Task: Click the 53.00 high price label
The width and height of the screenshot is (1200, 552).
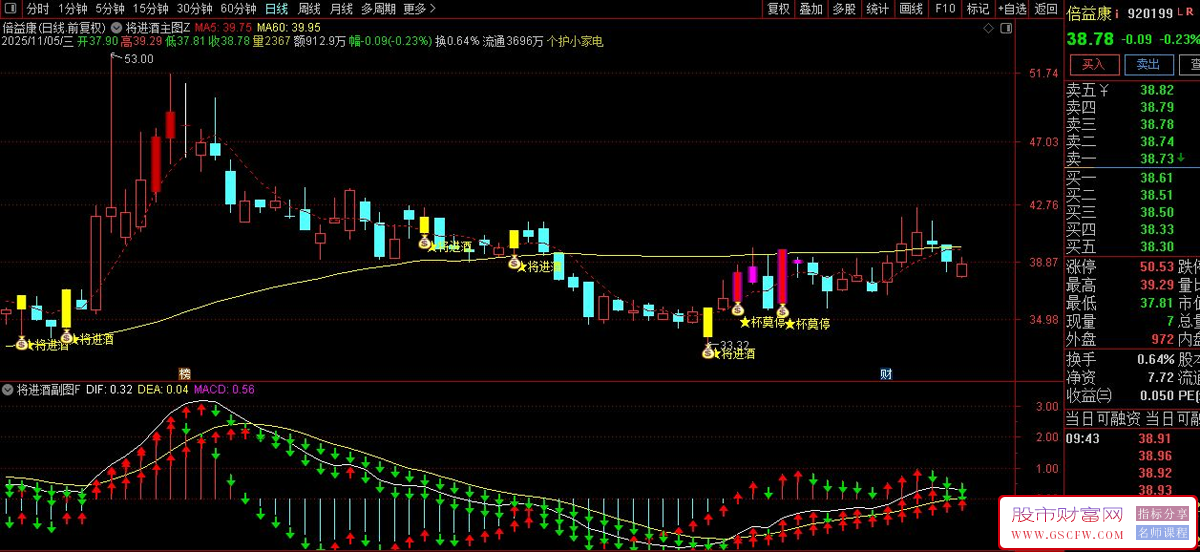Action: tap(139, 59)
